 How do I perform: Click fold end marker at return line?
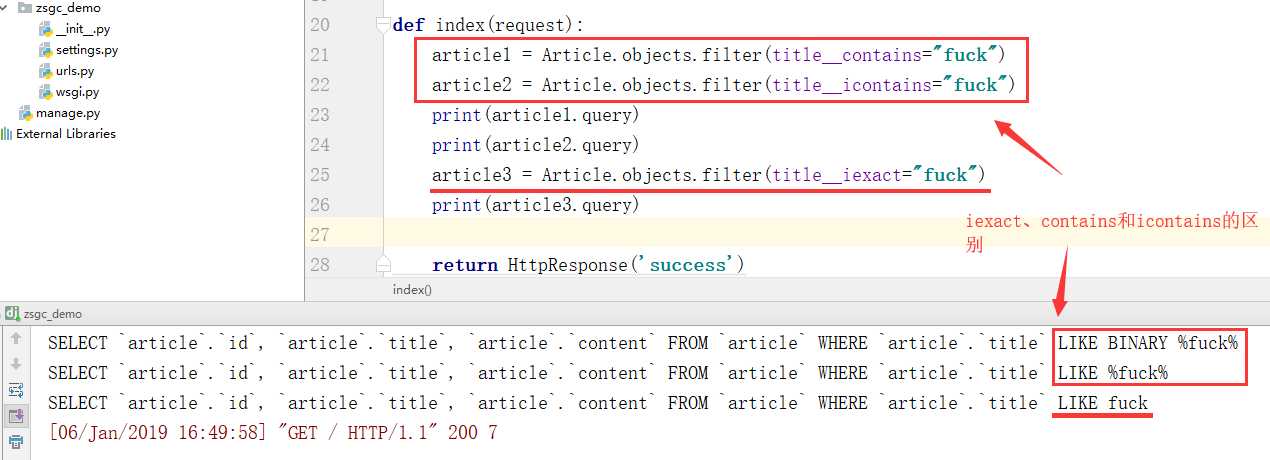point(383,264)
